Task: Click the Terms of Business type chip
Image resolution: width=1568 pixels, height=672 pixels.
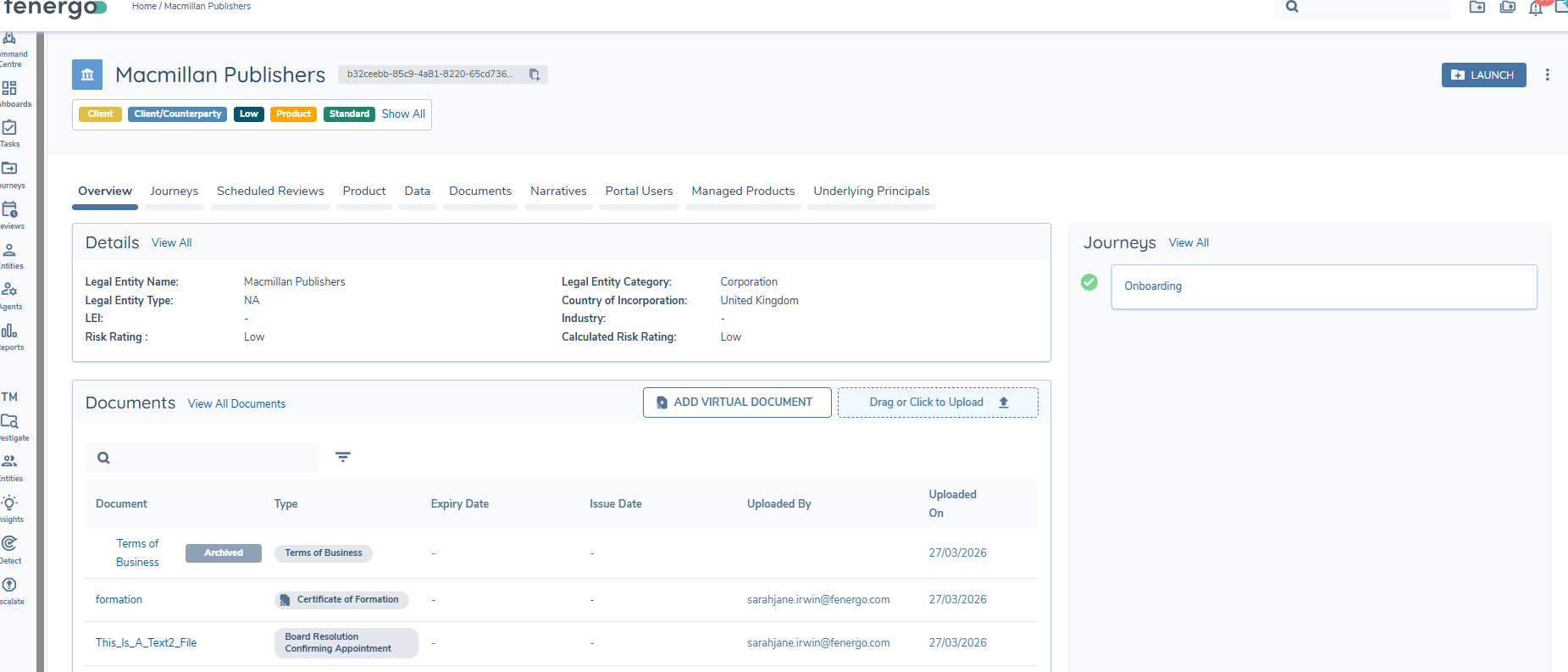Action: pos(323,553)
